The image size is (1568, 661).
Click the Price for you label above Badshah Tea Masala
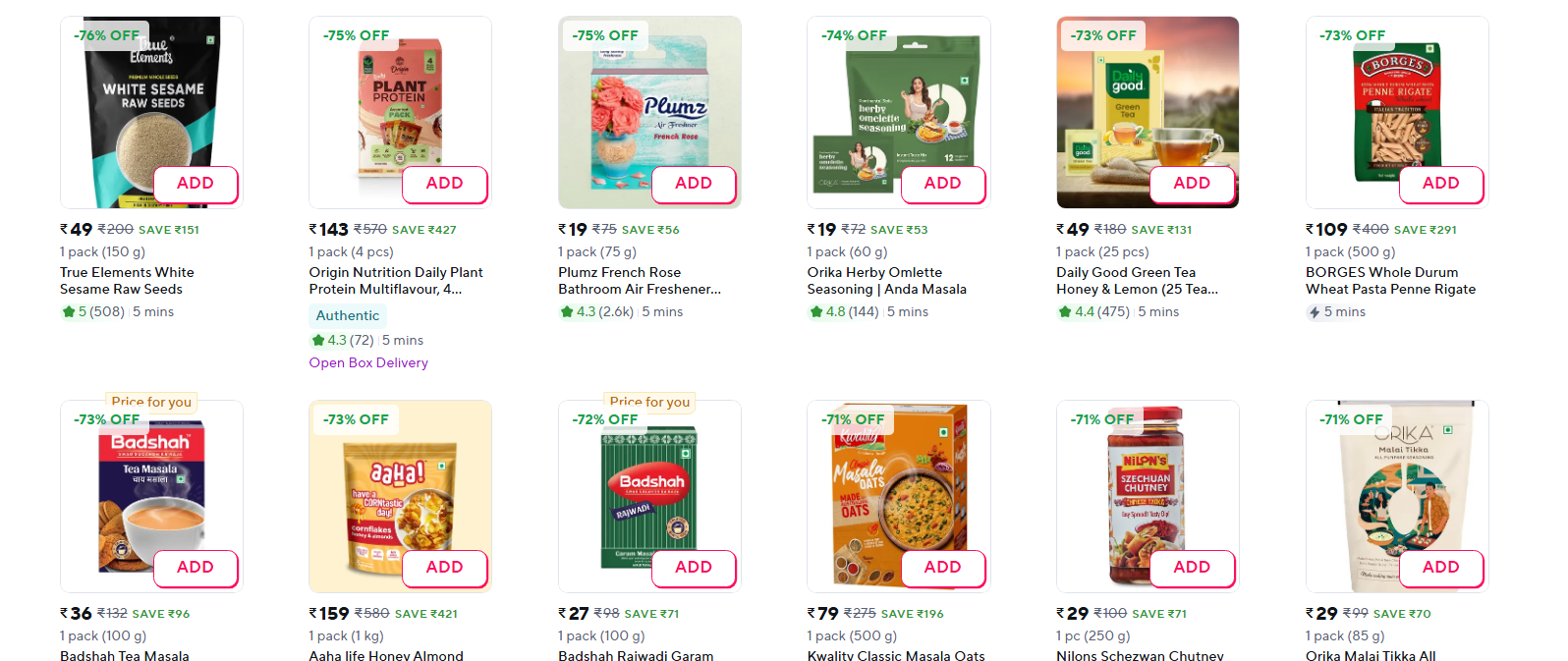pos(151,402)
